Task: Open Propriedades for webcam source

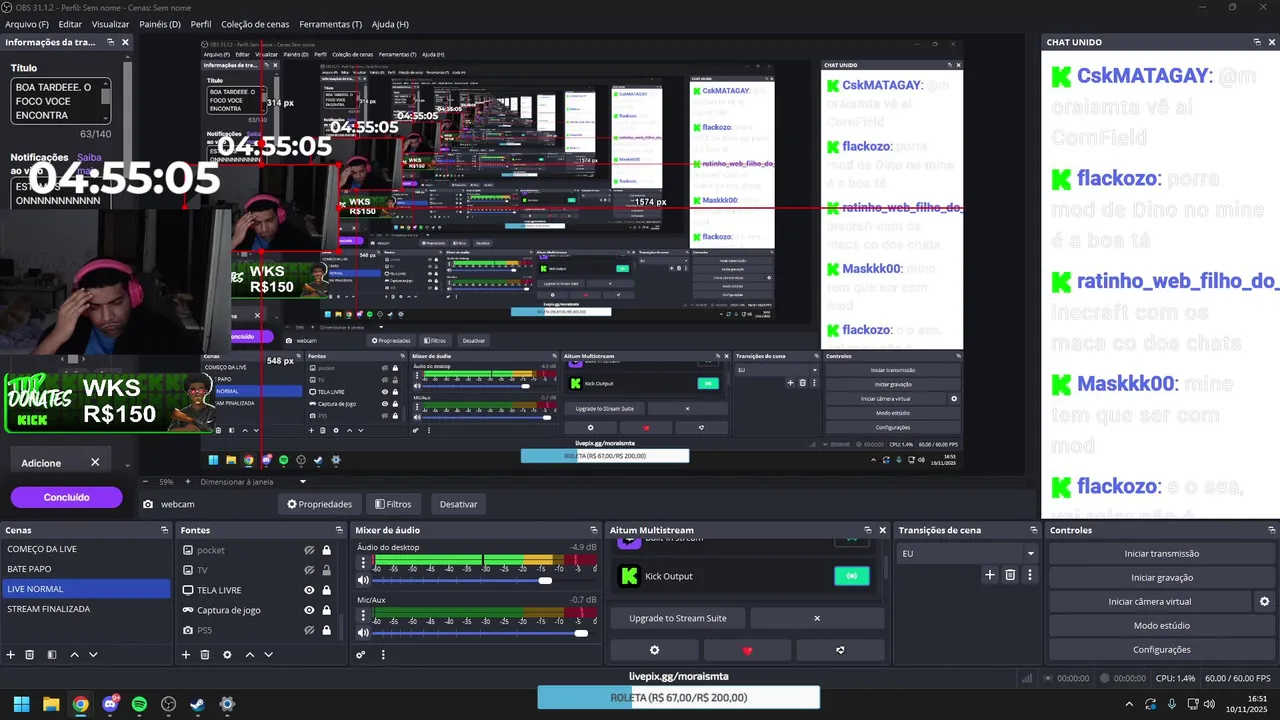Action: [x=320, y=504]
